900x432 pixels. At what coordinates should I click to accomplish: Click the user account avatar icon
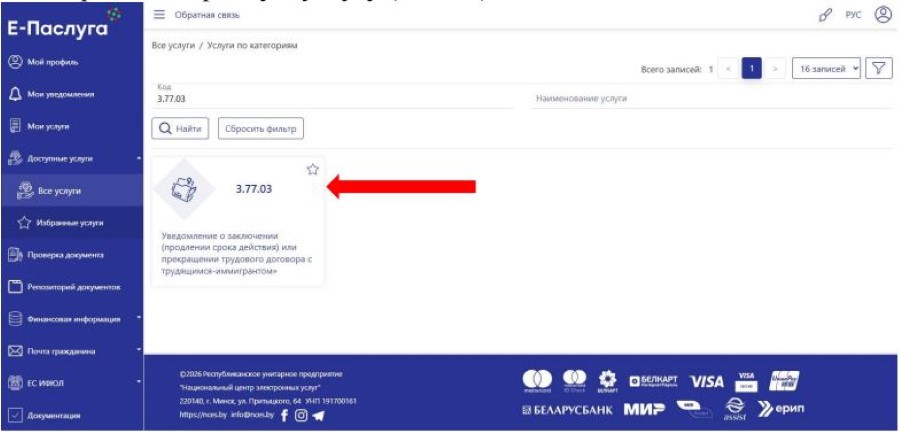pos(883,15)
